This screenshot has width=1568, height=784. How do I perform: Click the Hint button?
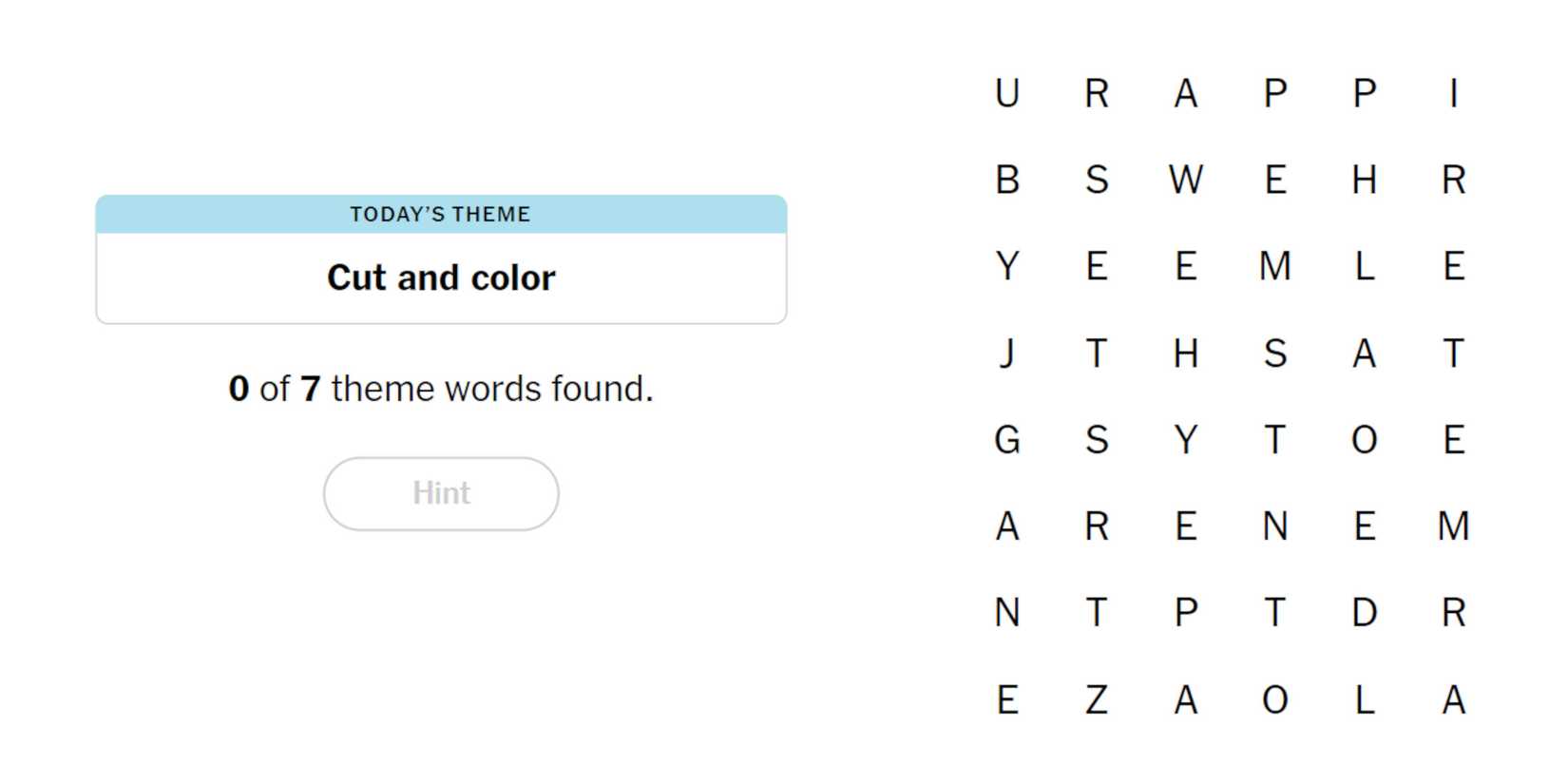point(441,493)
